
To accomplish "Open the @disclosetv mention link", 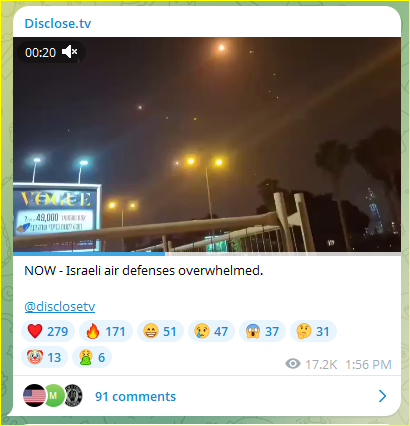I will pyautogui.click(x=60, y=306).
